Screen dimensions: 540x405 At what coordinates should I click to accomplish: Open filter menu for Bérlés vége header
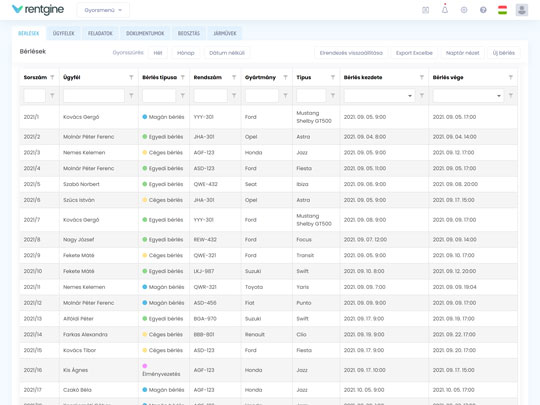pyautogui.click(x=511, y=77)
